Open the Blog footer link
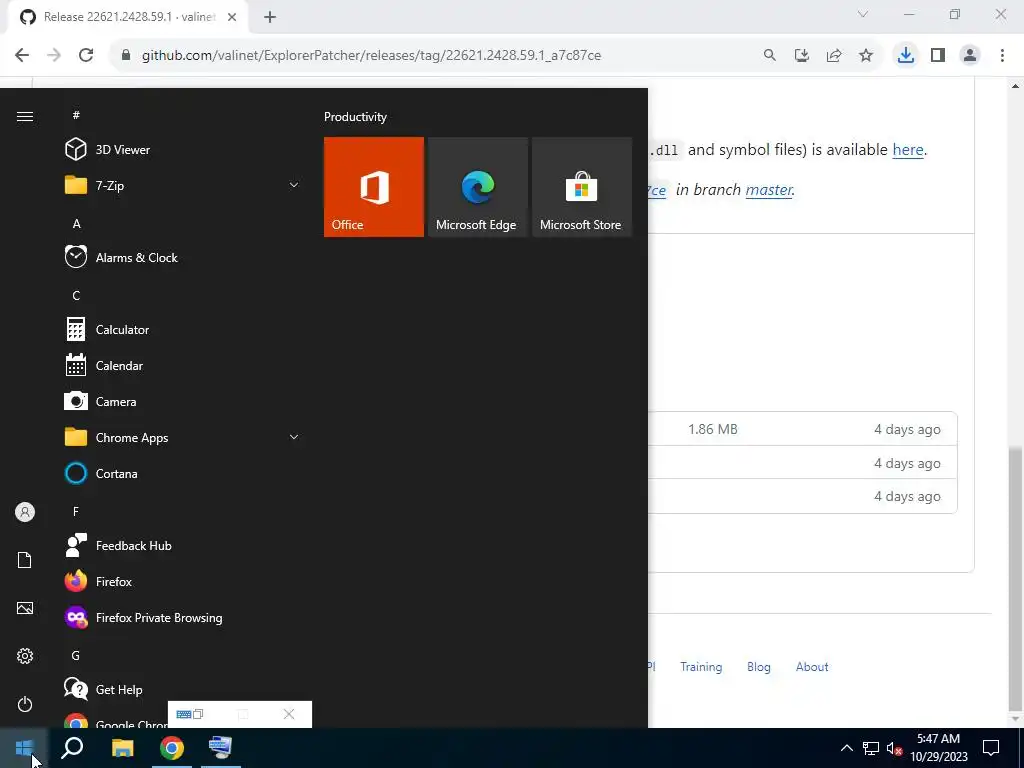This screenshot has height=768, width=1024. tap(759, 667)
